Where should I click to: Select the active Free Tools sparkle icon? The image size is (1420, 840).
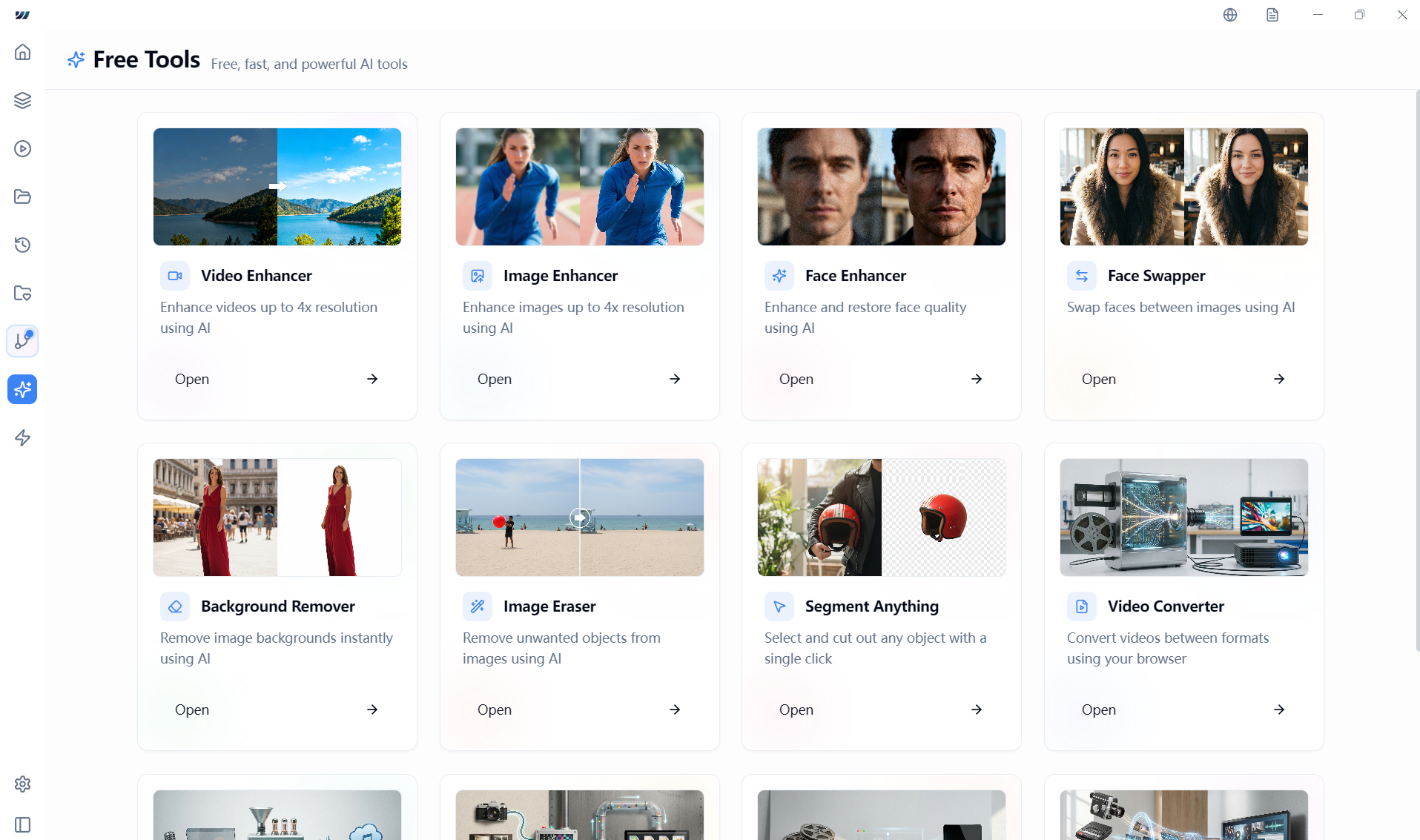(22, 389)
